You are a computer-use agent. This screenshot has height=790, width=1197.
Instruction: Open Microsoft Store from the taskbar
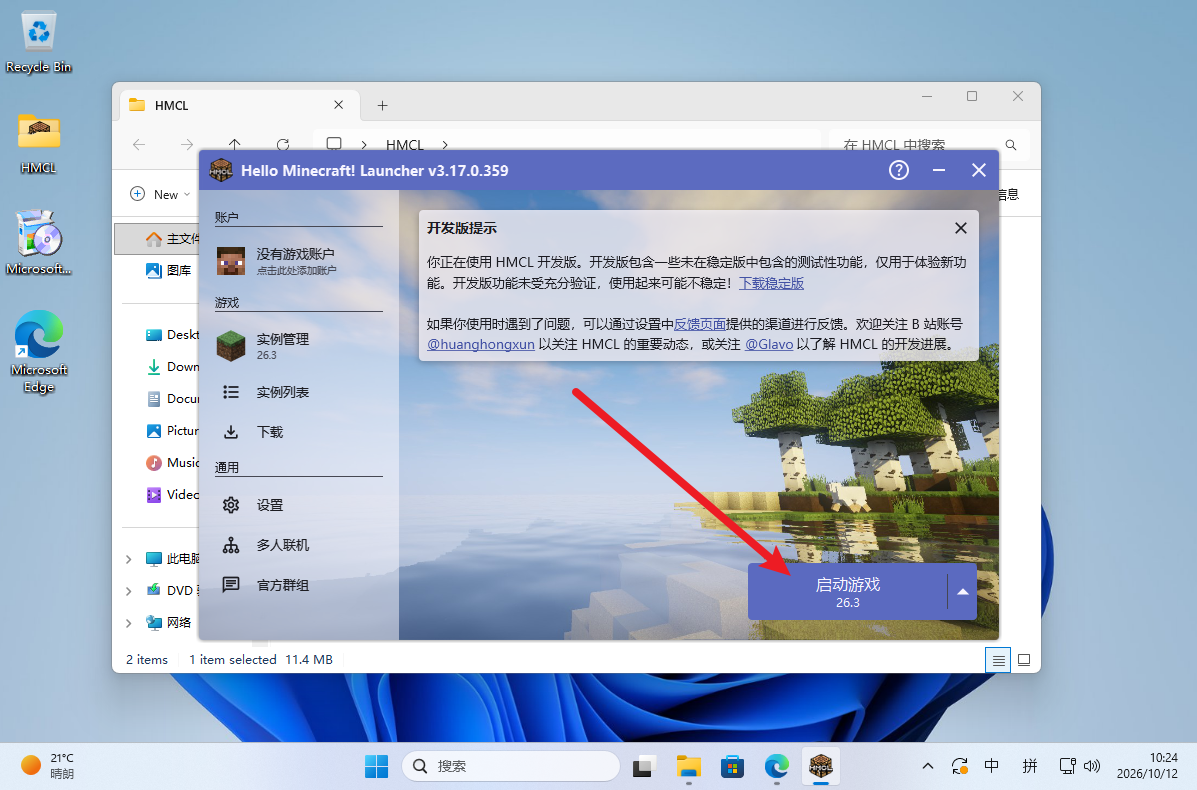(x=732, y=766)
